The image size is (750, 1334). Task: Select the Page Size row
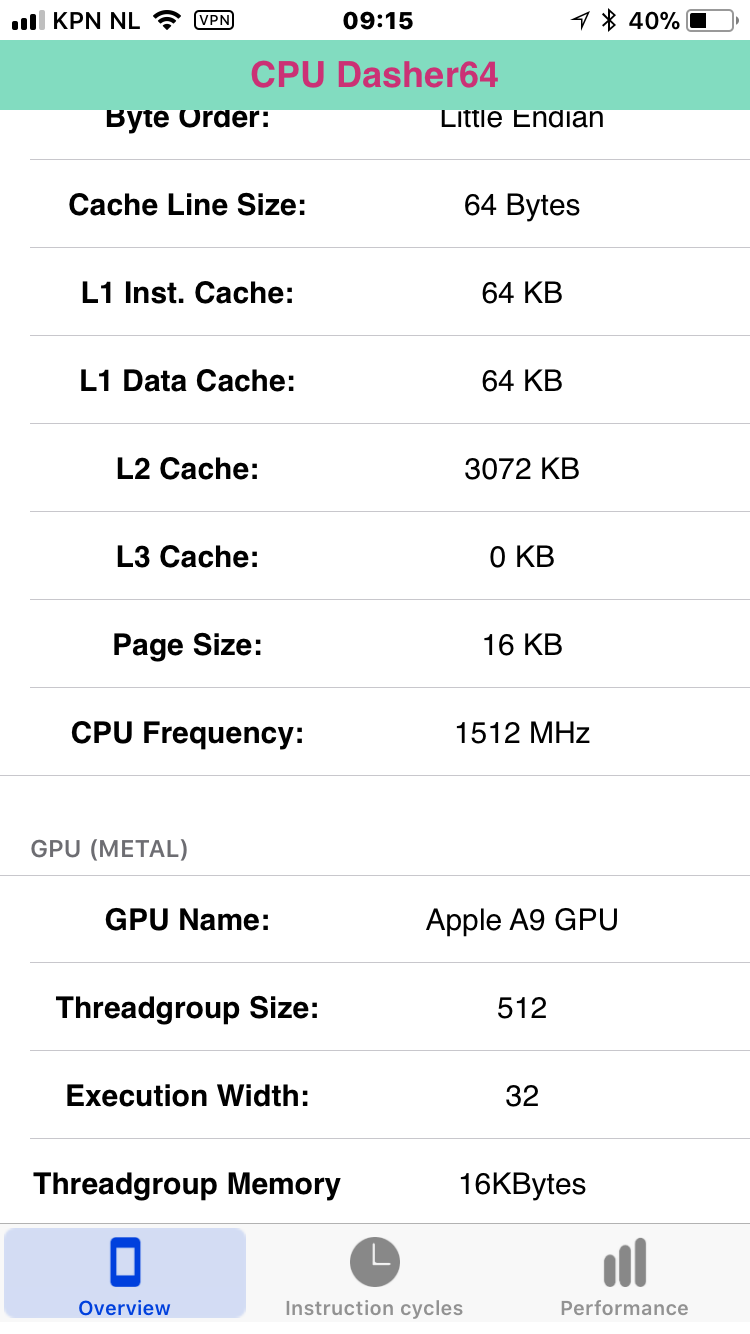[375, 645]
